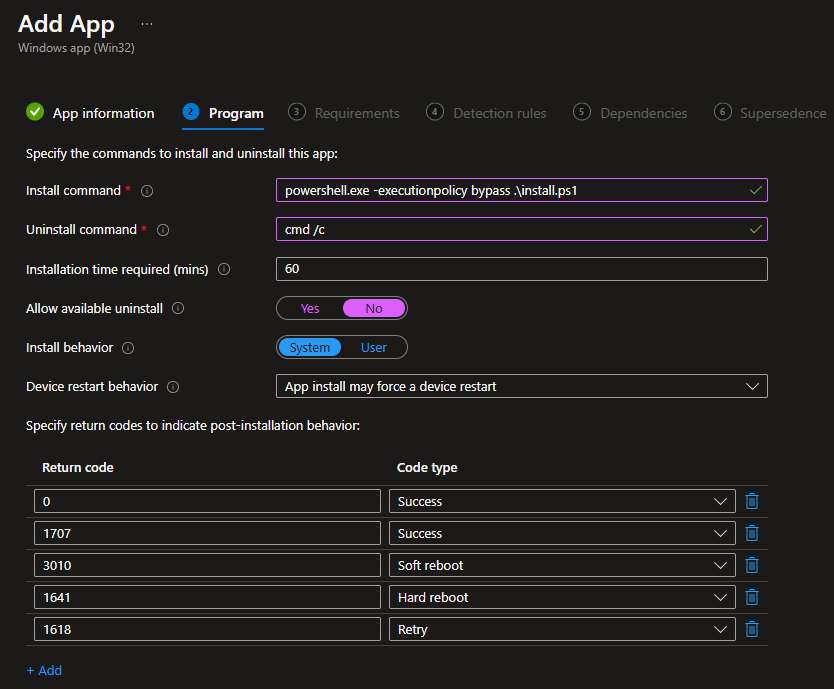834x689 pixels.
Task: Show info tooltip for Install command
Action: pos(147,190)
